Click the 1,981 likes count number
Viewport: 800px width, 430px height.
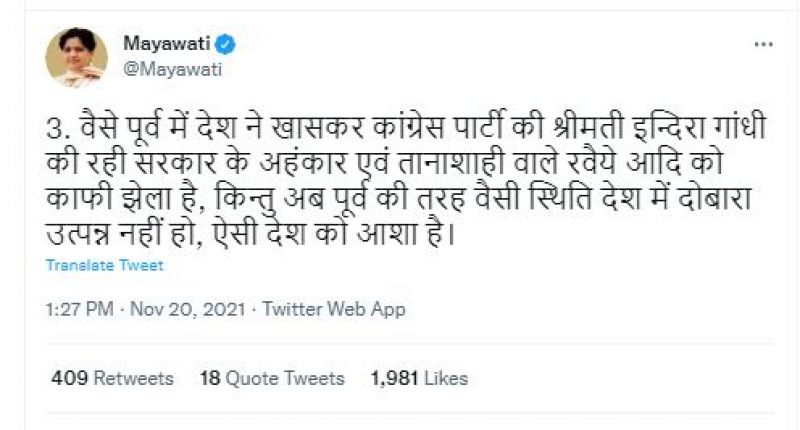[x=392, y=378]
